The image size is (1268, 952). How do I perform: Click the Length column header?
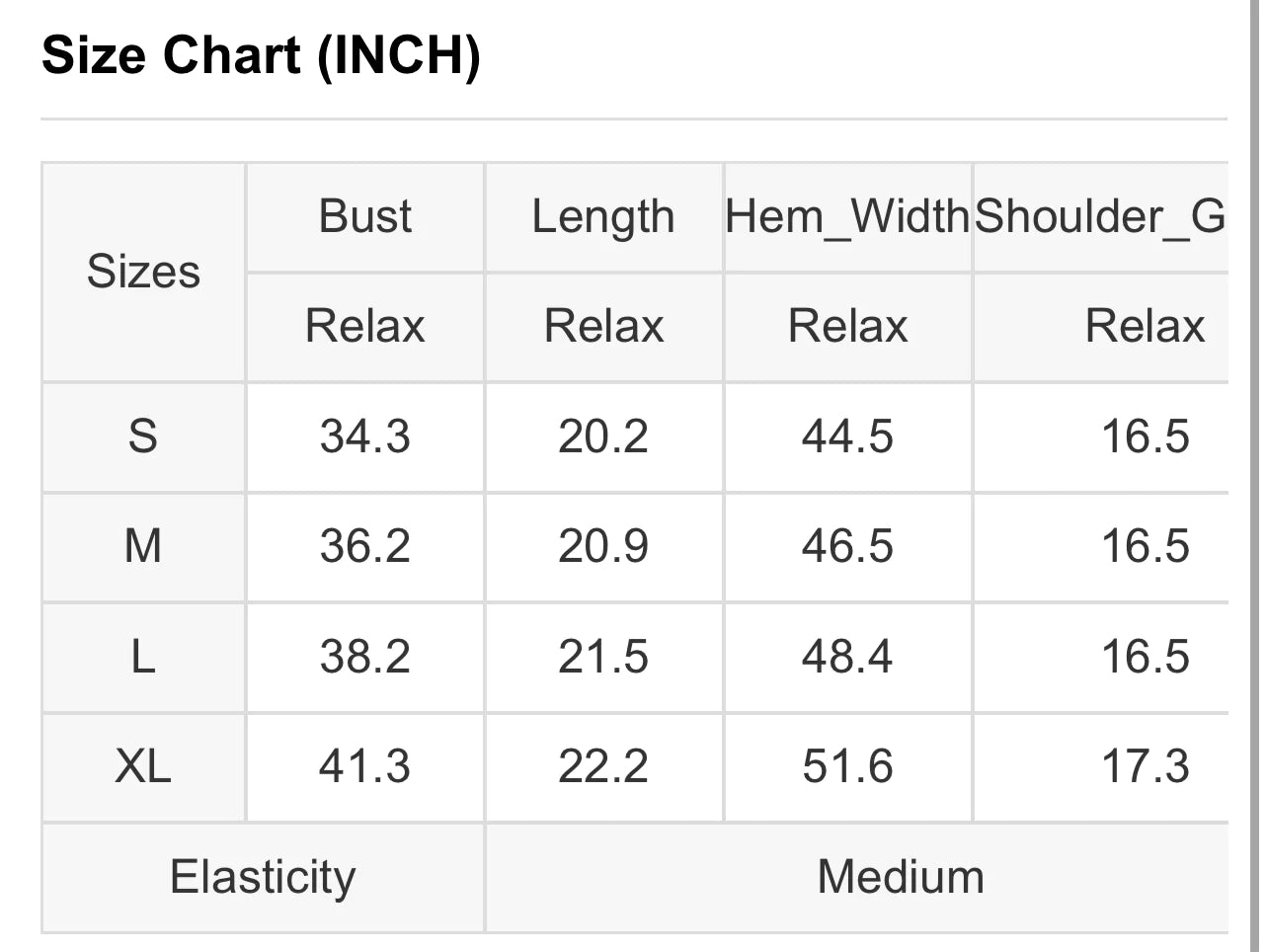[x=602, y=216]
